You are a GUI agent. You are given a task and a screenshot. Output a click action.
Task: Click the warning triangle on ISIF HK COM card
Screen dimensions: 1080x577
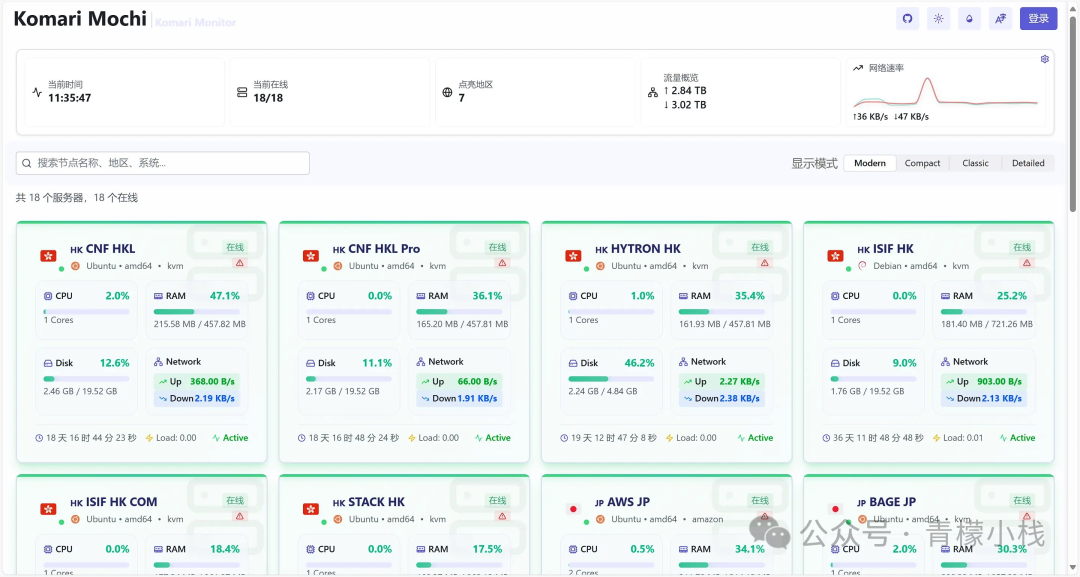click(x=240, y=516)
